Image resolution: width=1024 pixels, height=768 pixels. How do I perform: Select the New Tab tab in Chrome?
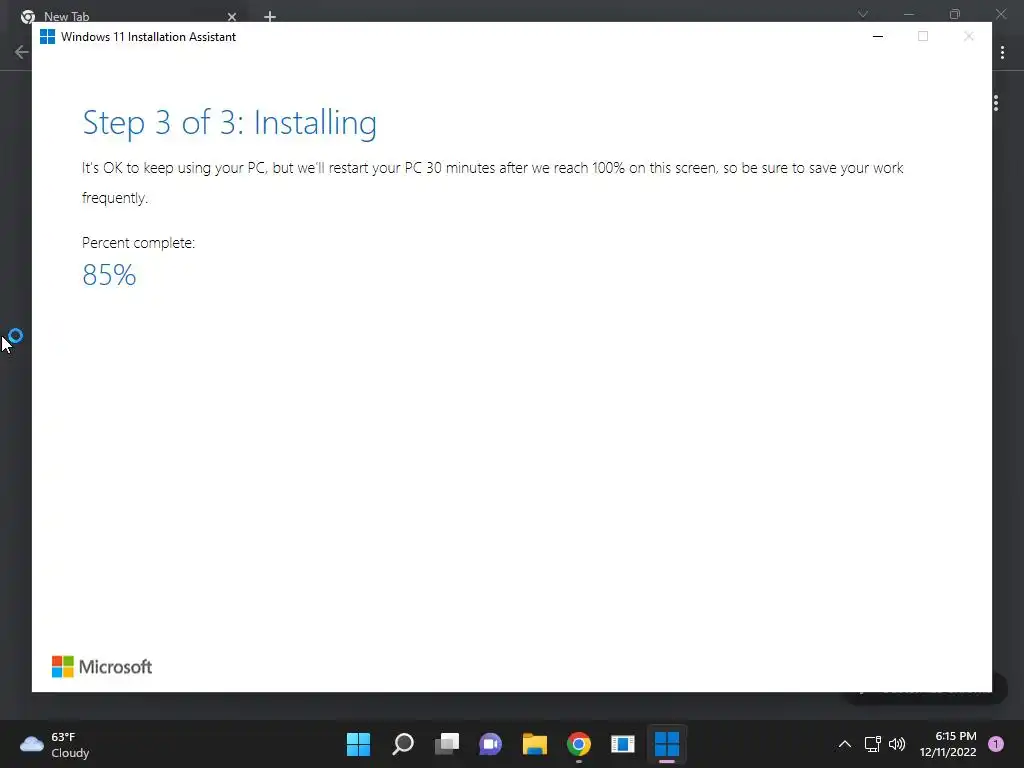pyautogui.click(x=127, y=16)
